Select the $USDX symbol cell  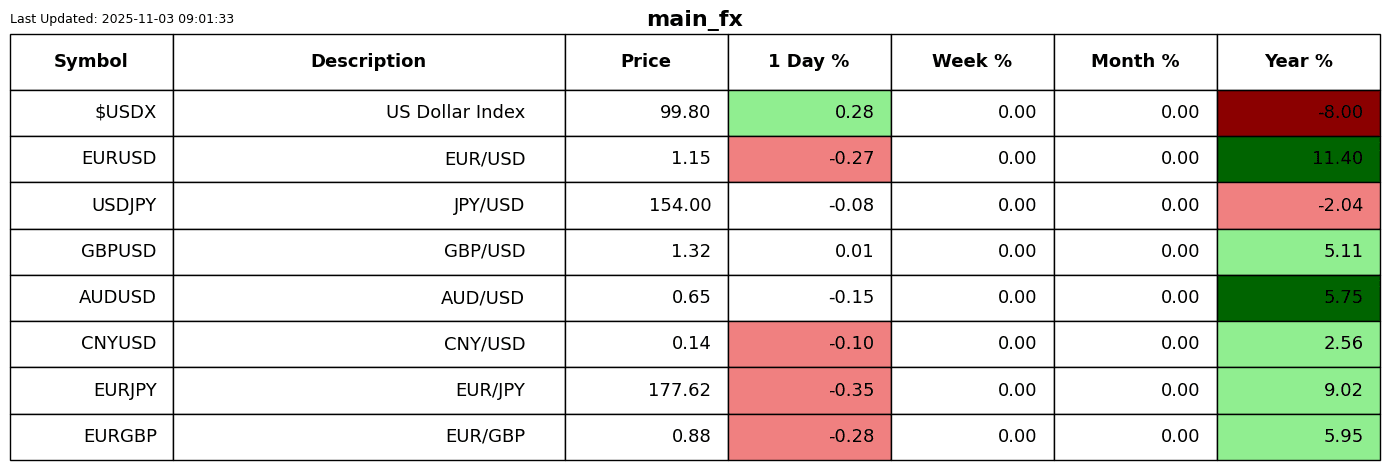click(125, 113)
